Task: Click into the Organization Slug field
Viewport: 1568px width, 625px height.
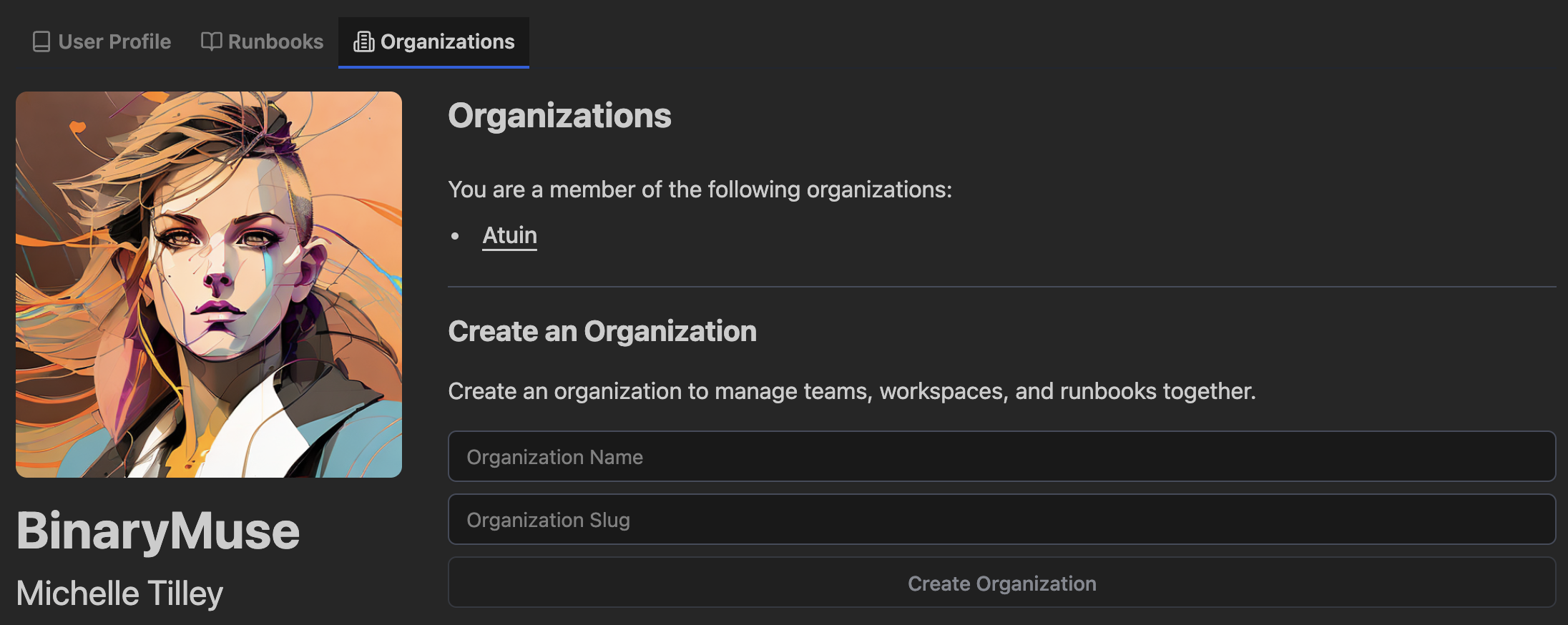Action: [1001, 519]
